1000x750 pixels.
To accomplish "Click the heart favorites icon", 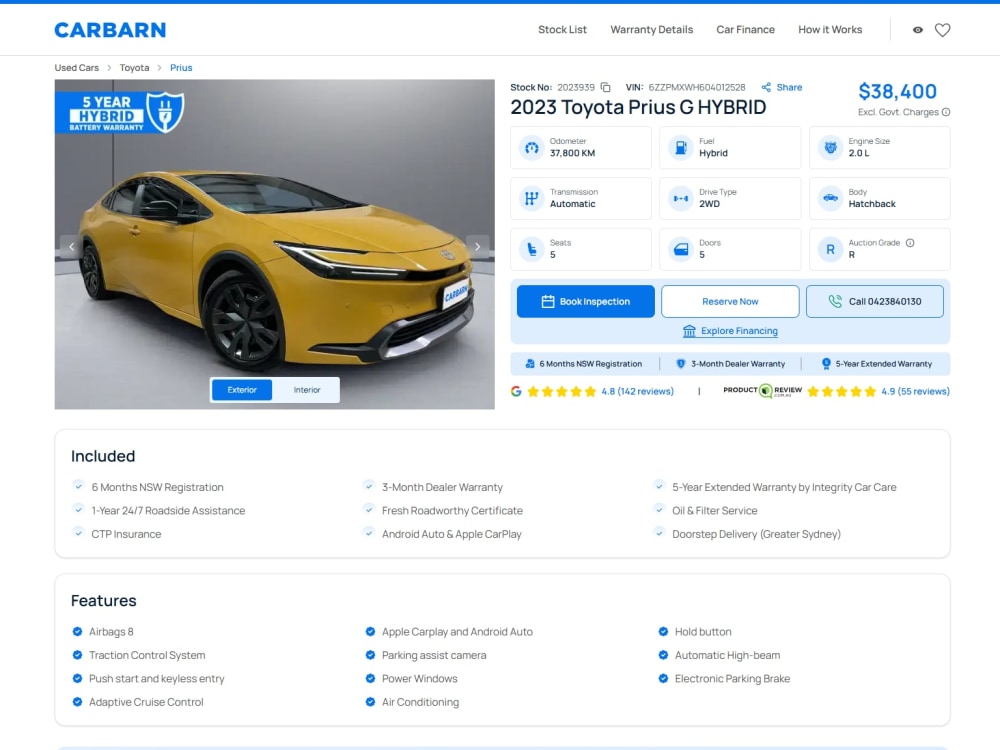I will (x=942, y=30).
